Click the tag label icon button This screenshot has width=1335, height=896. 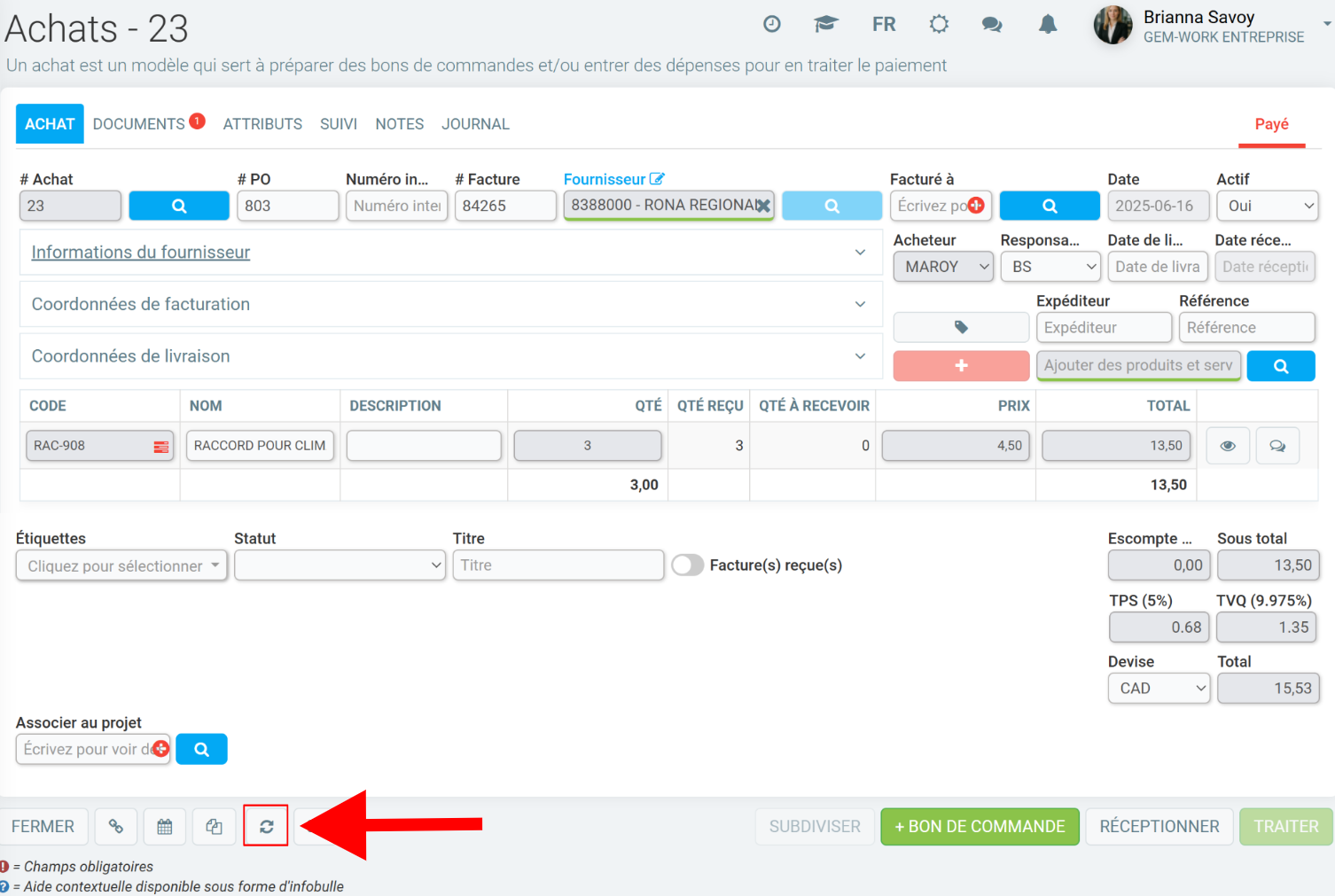(961, 327)
